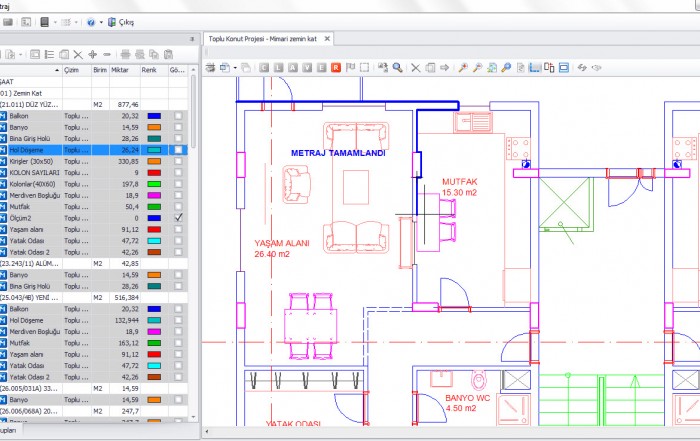Screen dimensions: 700x441
Task: Click the C layer button in drawing toolbar
Action: click(264, 67)
